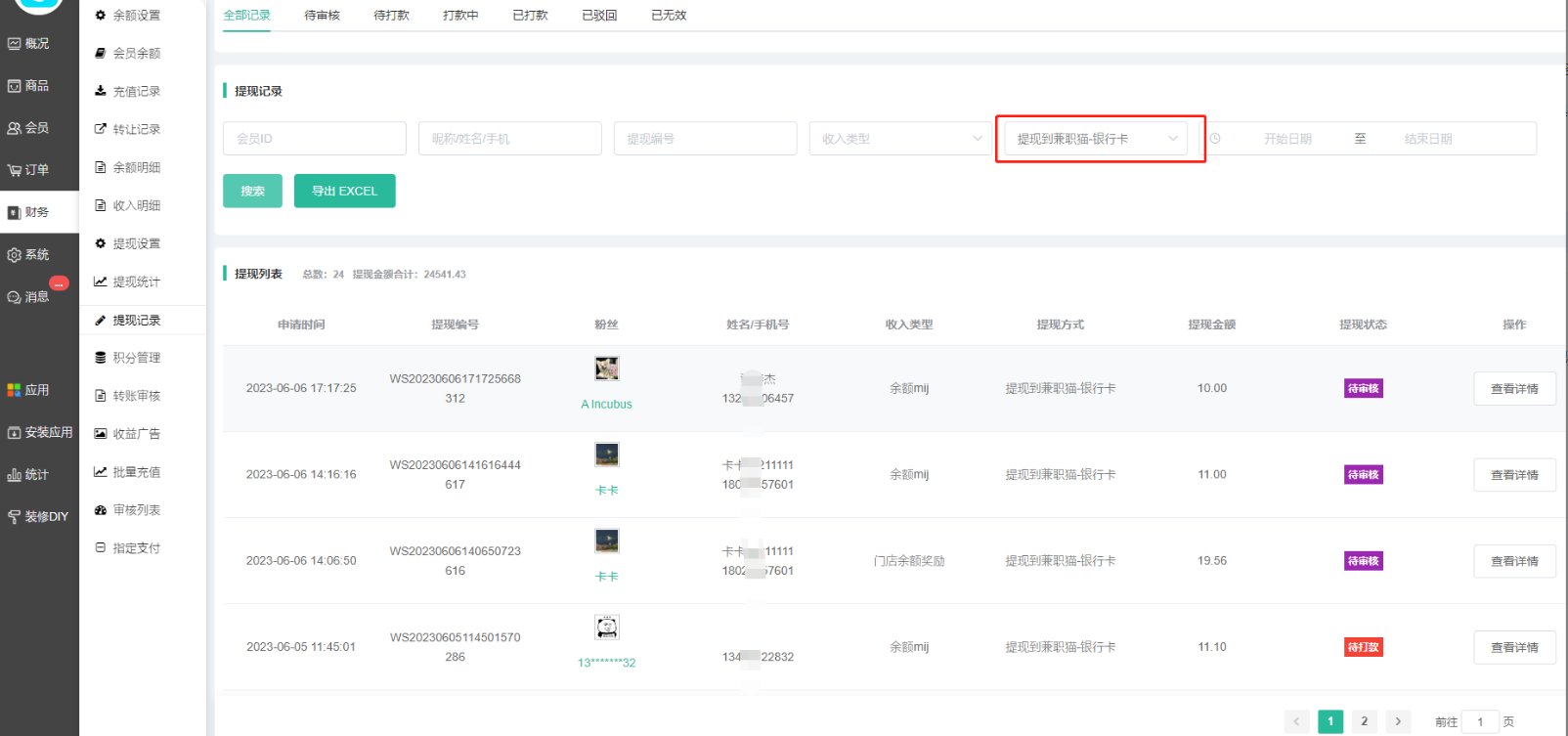Click the 会员ID input field

coord(314,139)
